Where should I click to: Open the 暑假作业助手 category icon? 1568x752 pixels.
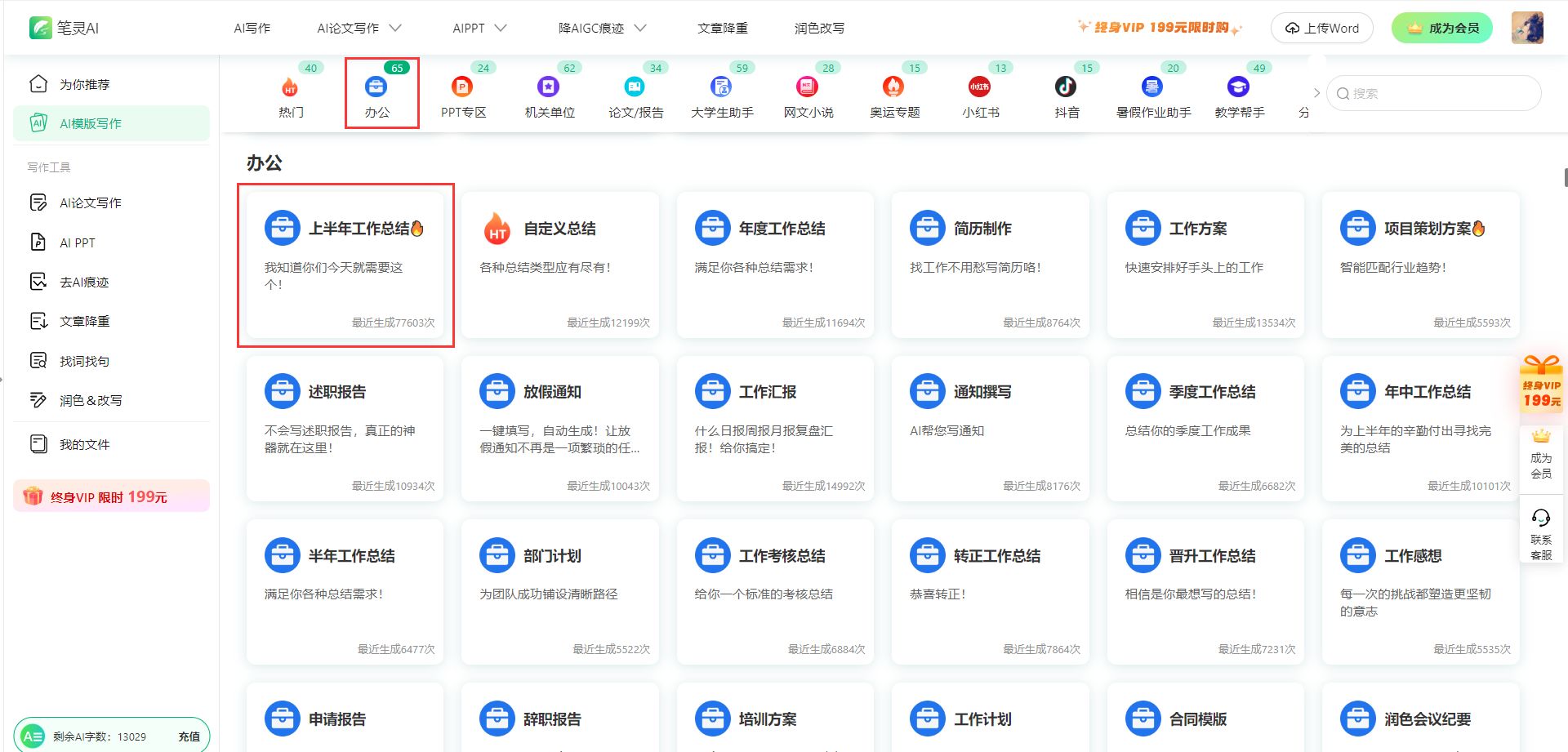tap(1152, 87)
